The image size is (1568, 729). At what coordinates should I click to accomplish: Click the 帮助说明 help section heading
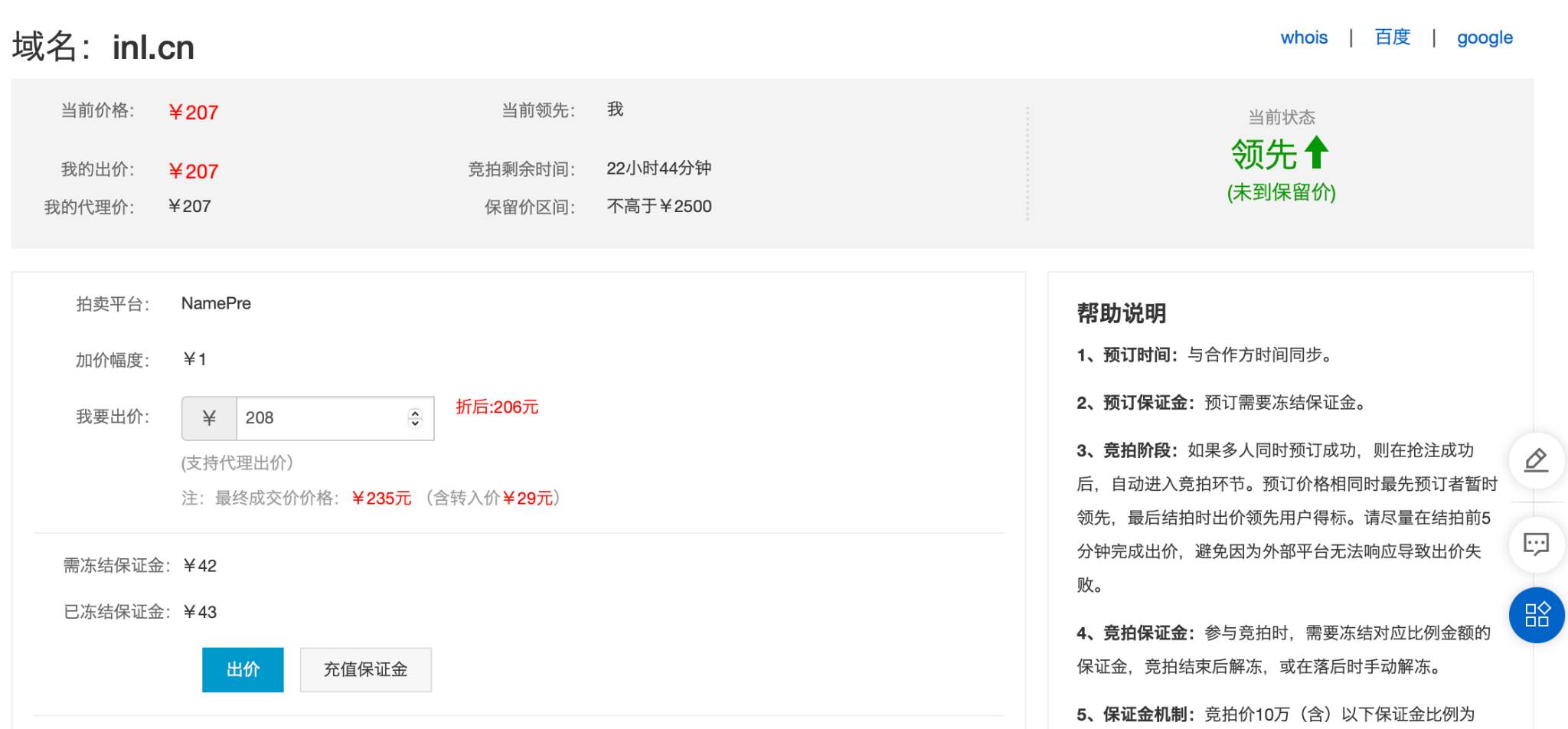tap(1121, 313)
